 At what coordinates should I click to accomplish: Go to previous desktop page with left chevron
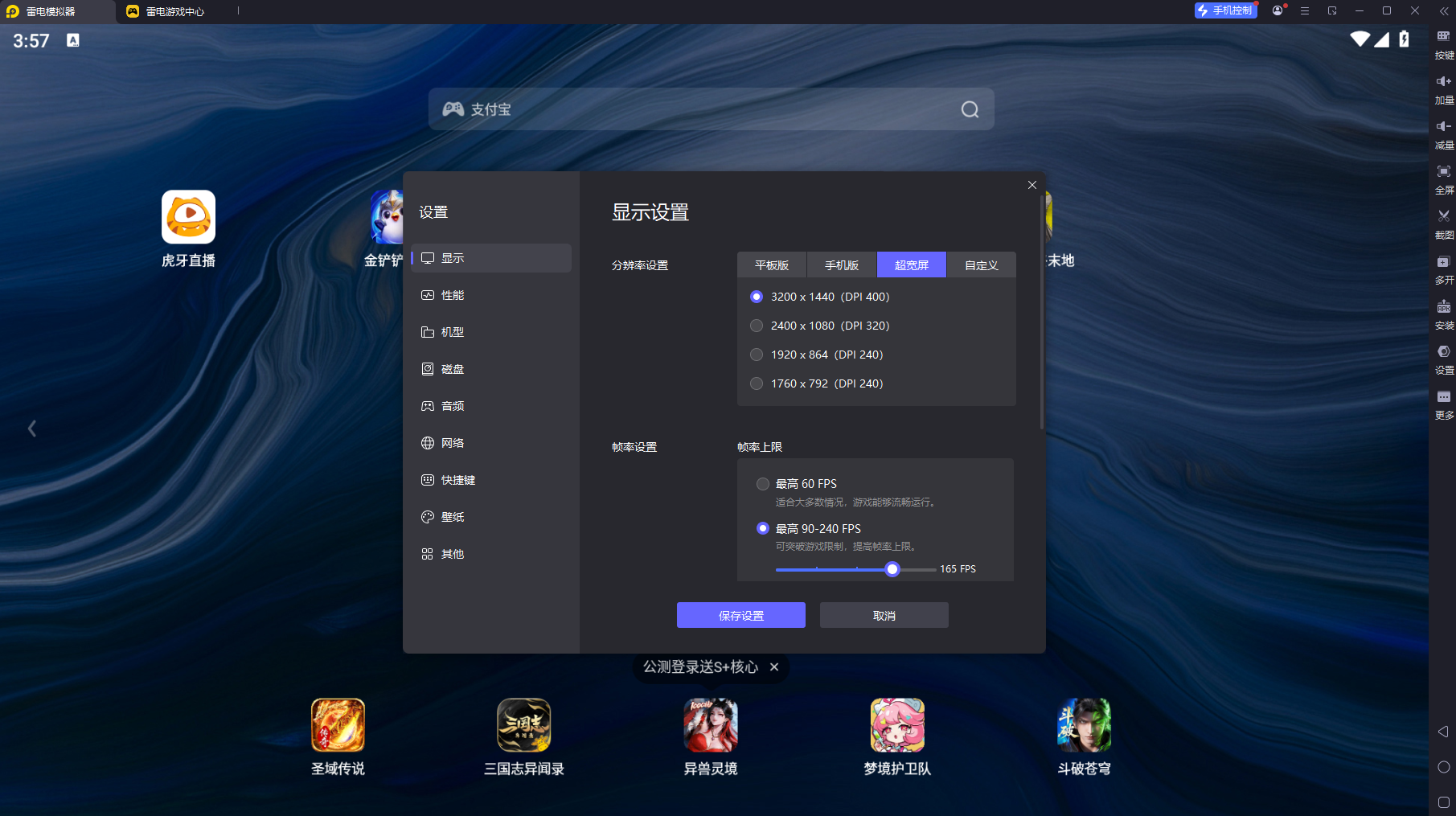point(32,429)
